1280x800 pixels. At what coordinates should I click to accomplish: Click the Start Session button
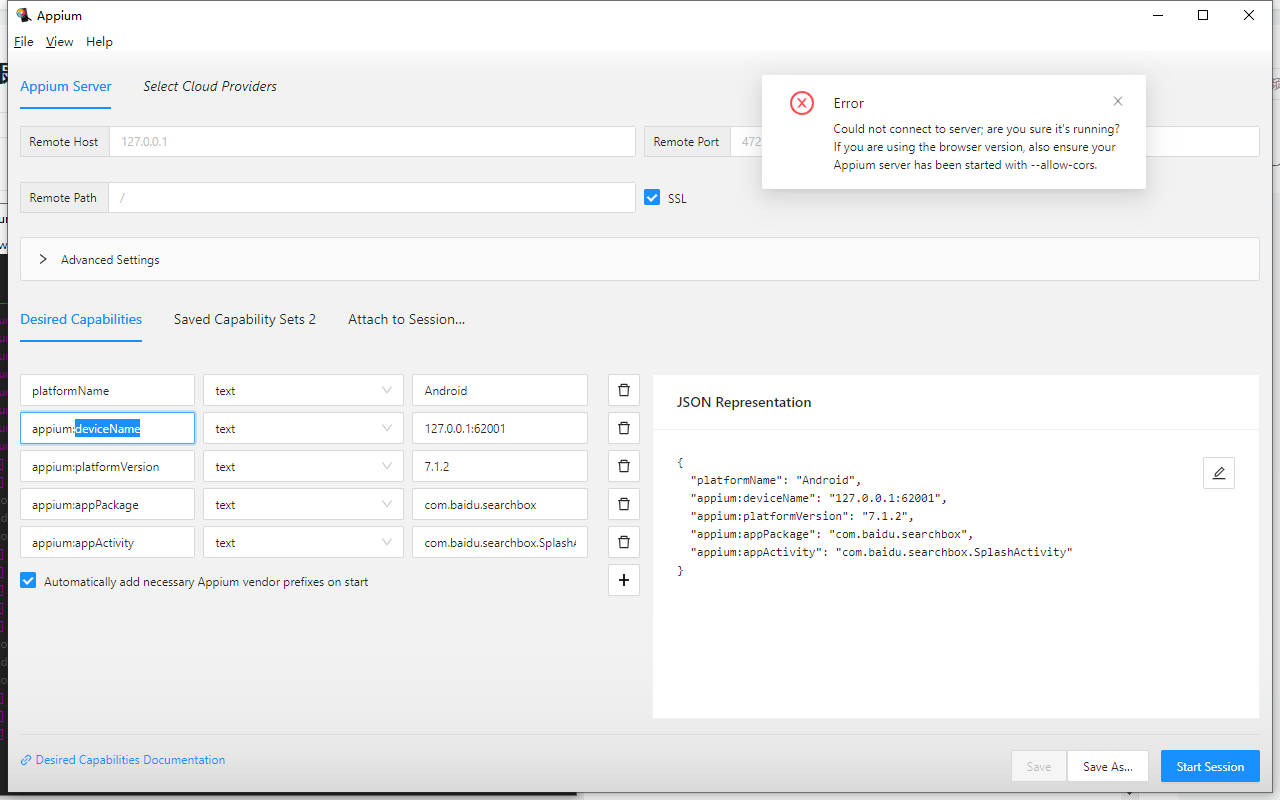(x=1210, y=767)
